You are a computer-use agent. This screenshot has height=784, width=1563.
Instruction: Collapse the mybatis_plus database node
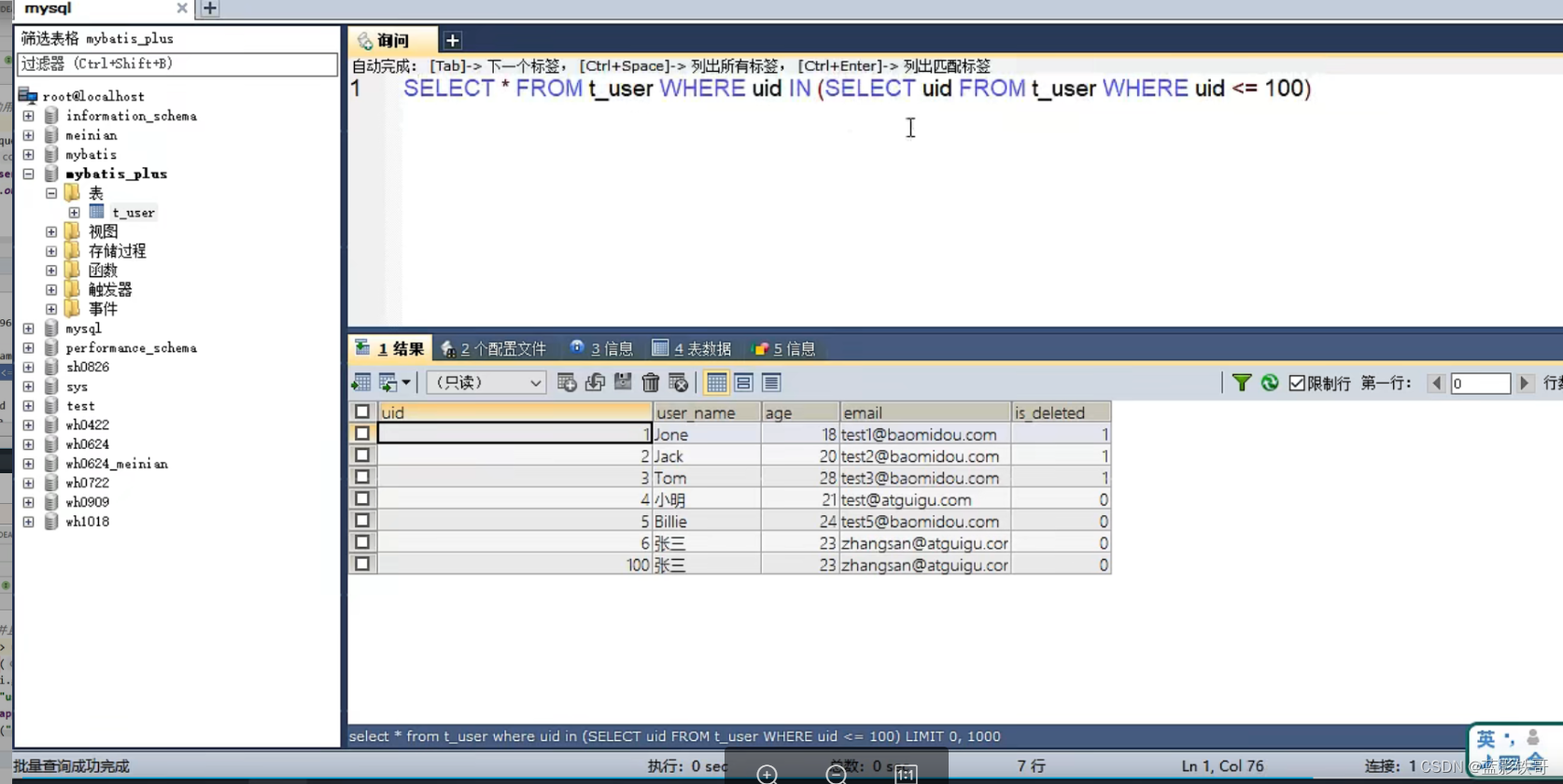tap(29, 174)
